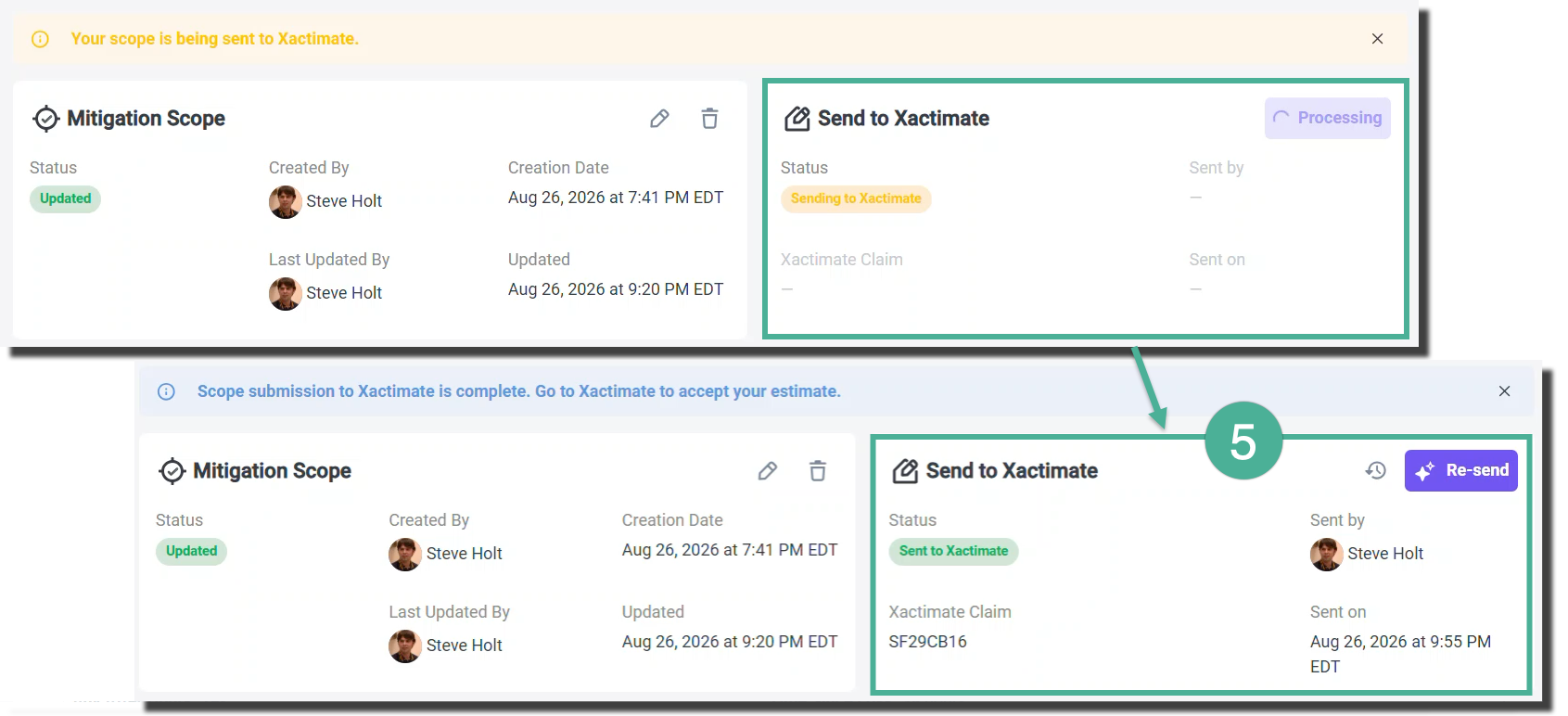Click the Send to Xactimate icon in the top panel

[797, 119]
